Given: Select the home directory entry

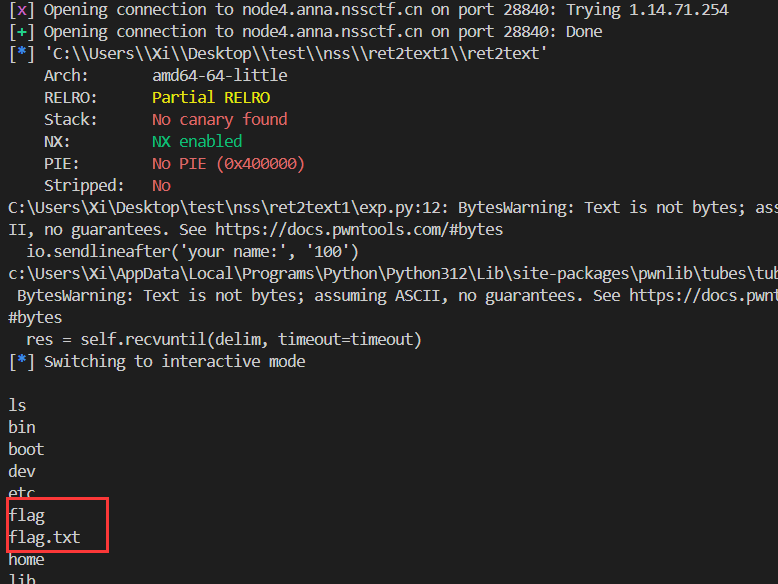Looking at the screenshot, I should pos(26,559).
